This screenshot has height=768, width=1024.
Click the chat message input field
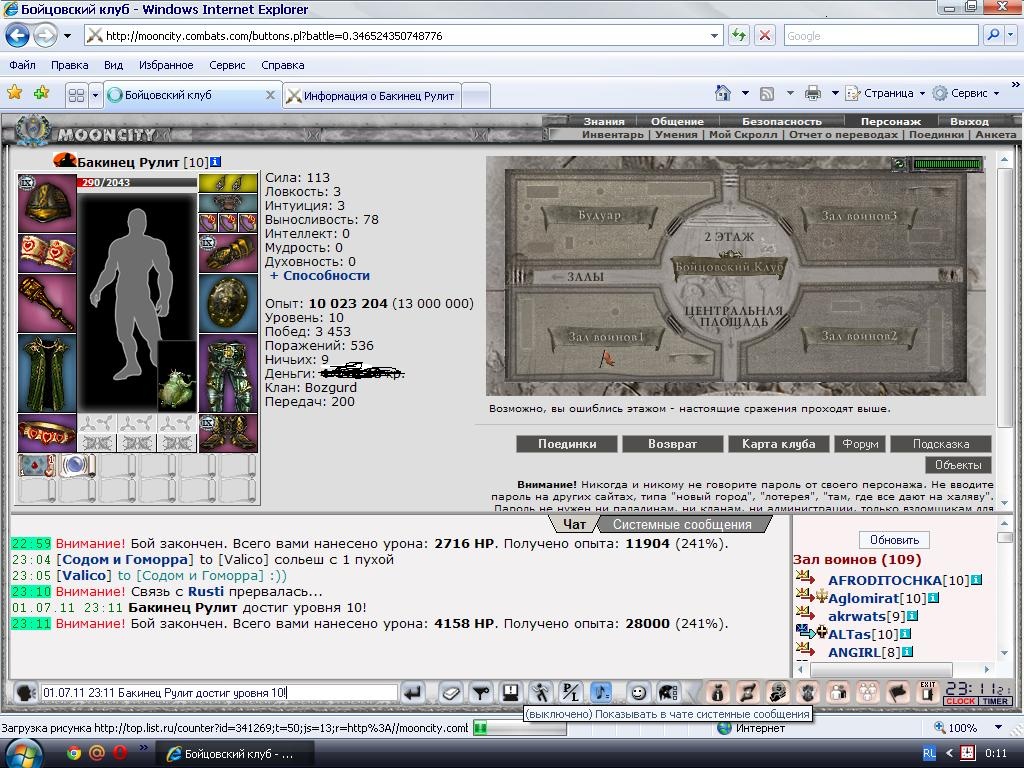point(219,692)
